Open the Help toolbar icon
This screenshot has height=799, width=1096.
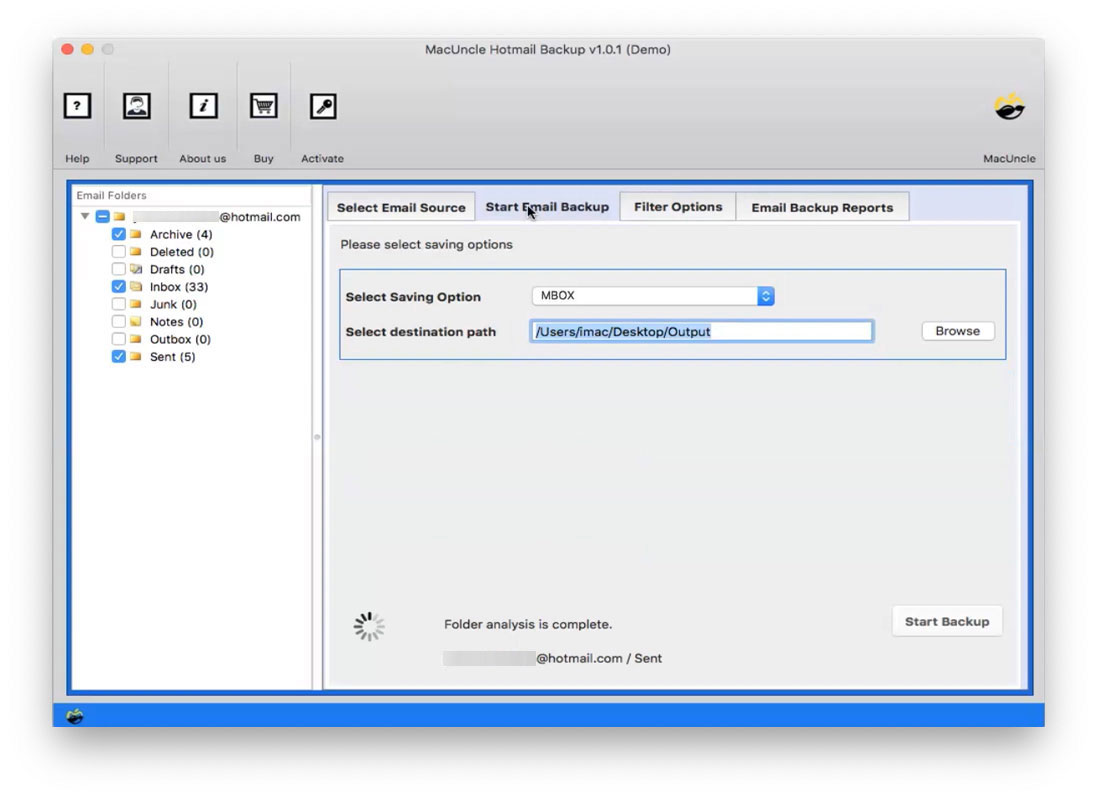[x=77, y=106]
